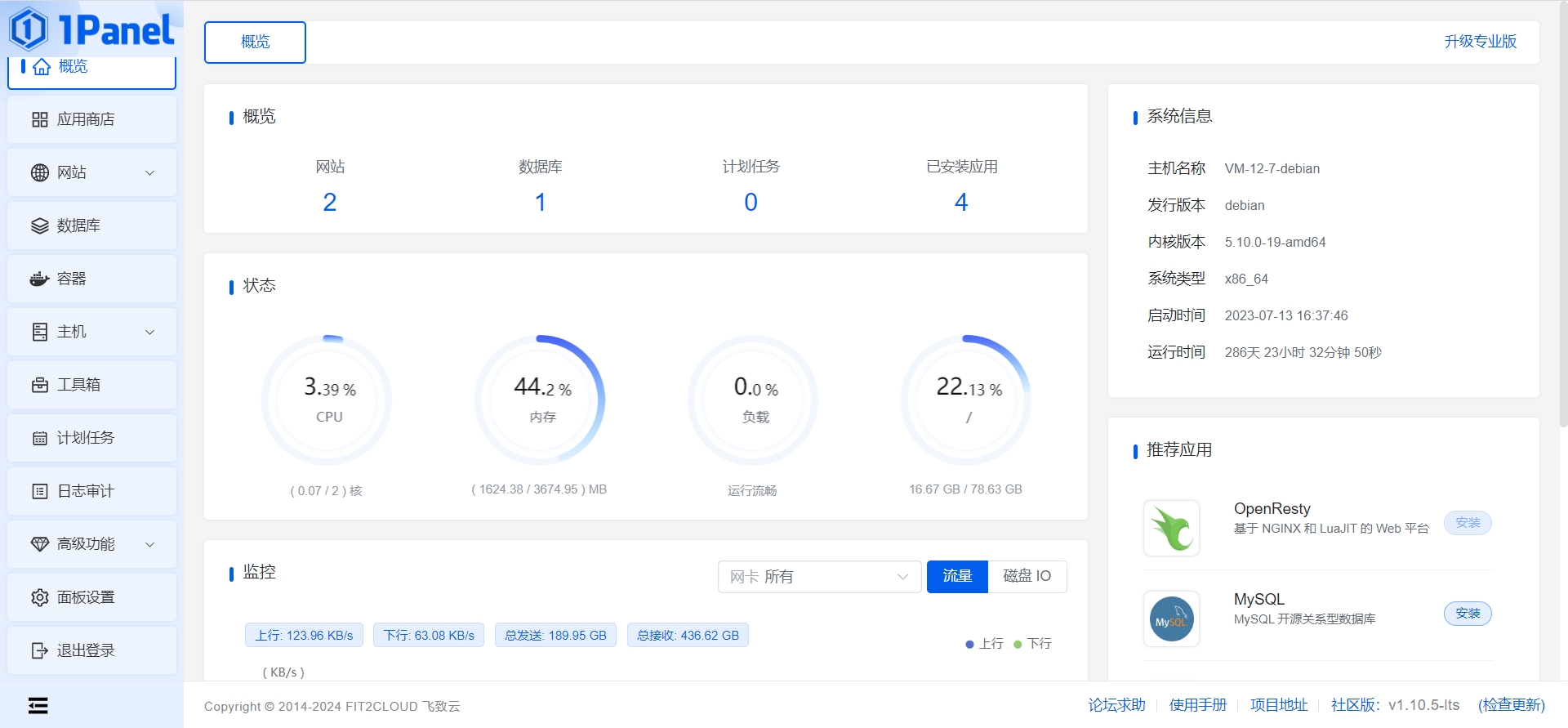Image resolution: width=1568 pixels, height=728 pixels.
Task: Open 数据库 in the sidebar
Action: pos(91,226)
